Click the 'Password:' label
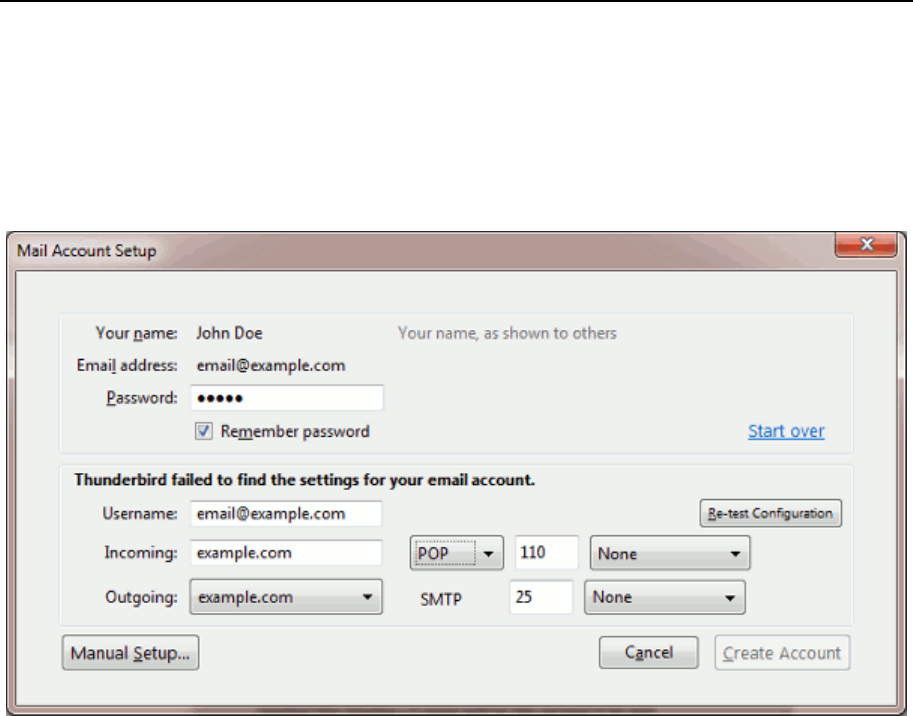This screenshot has width=913, height=716. (141, 398)
